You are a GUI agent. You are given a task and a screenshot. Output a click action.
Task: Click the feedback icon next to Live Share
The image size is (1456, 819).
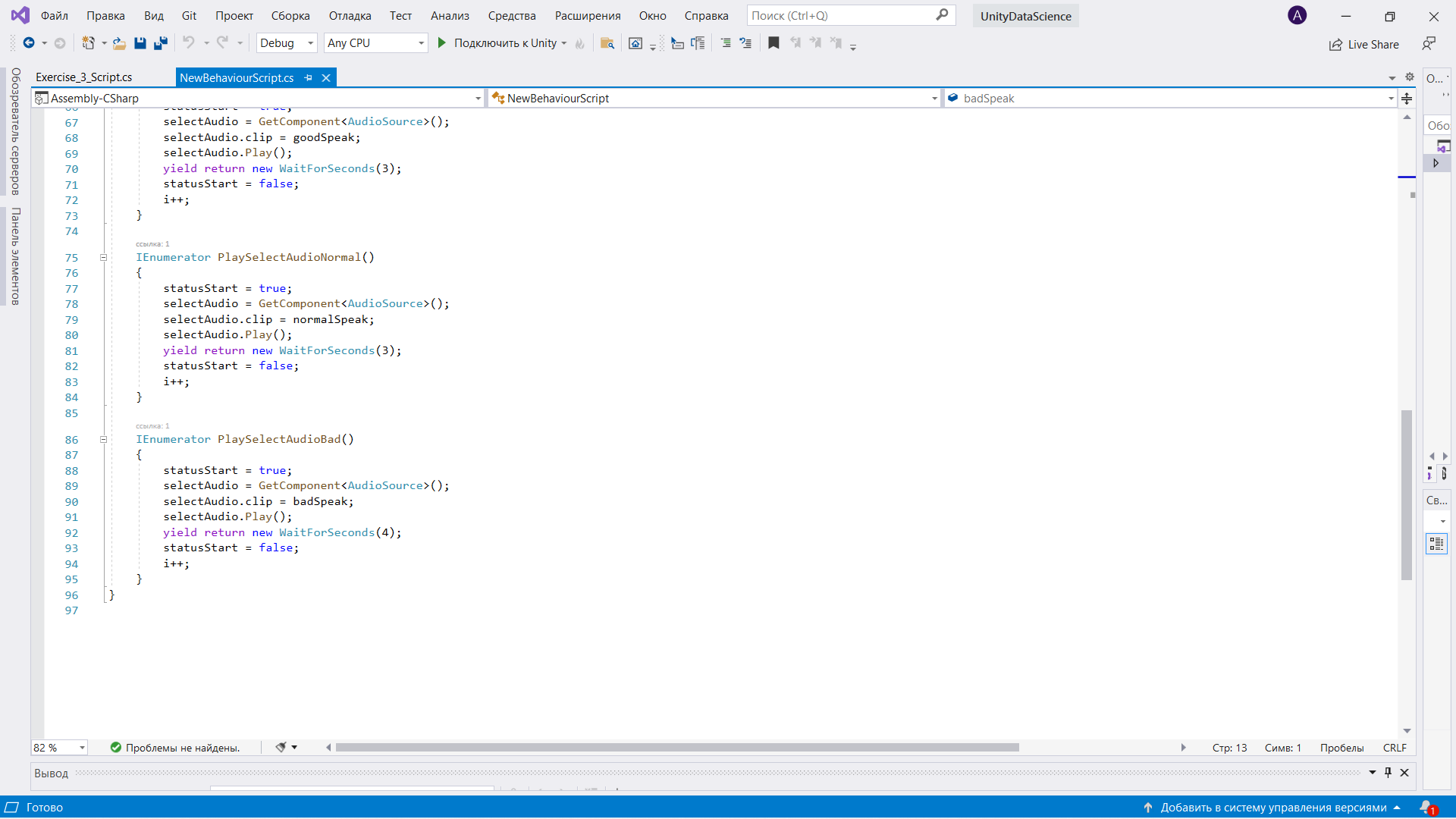coord(1429,44)
